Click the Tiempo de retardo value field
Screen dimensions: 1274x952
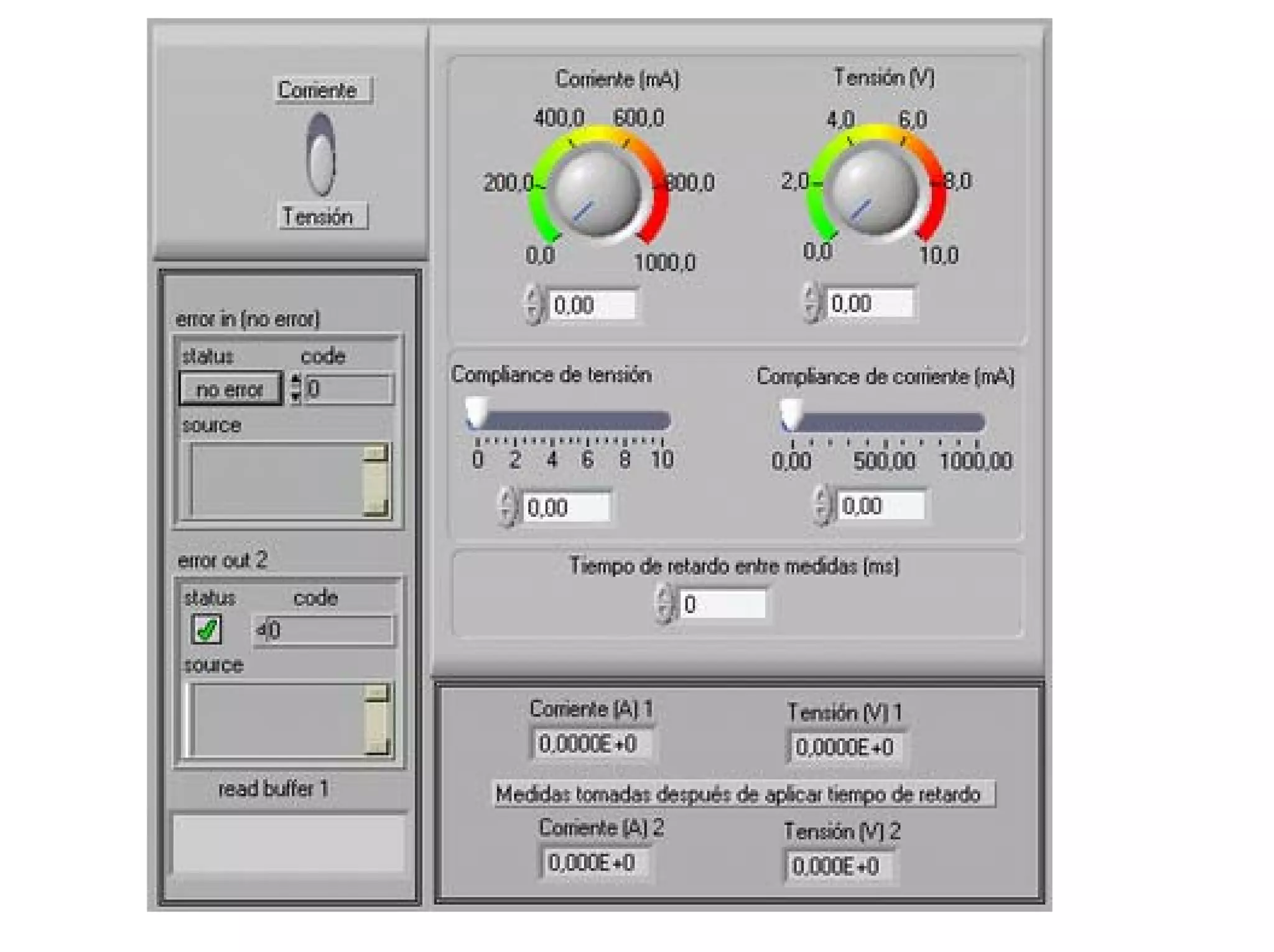tap(723, 604)
